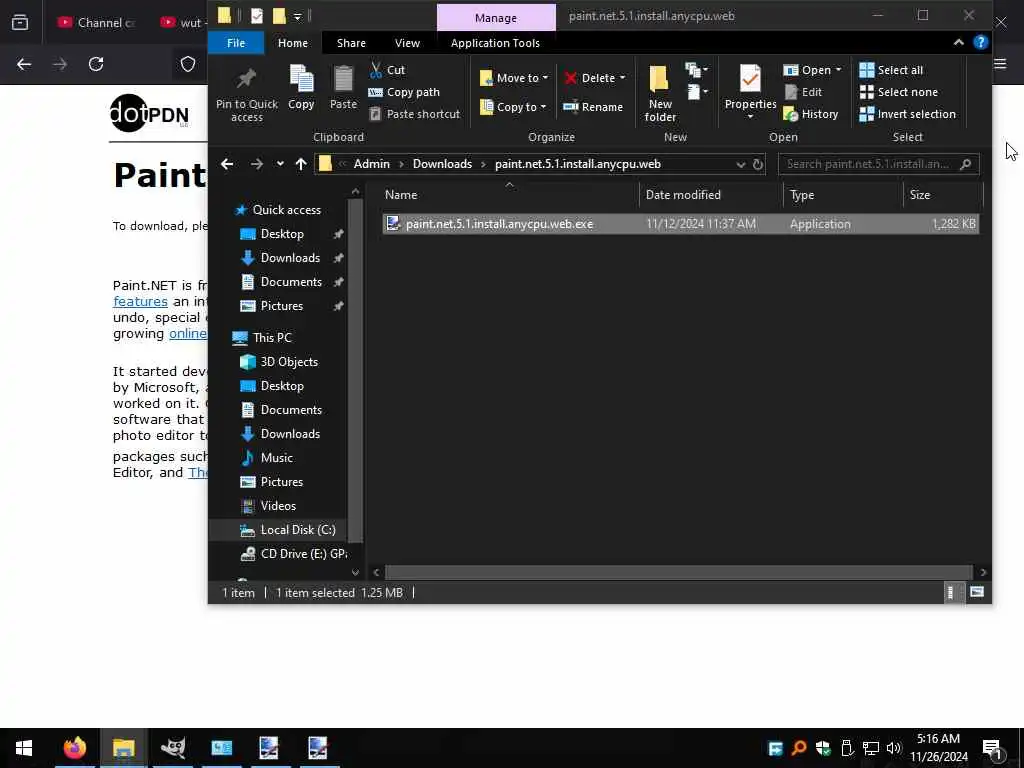
Task: Sort by the Size column header
Action: [x=942, y=195]
